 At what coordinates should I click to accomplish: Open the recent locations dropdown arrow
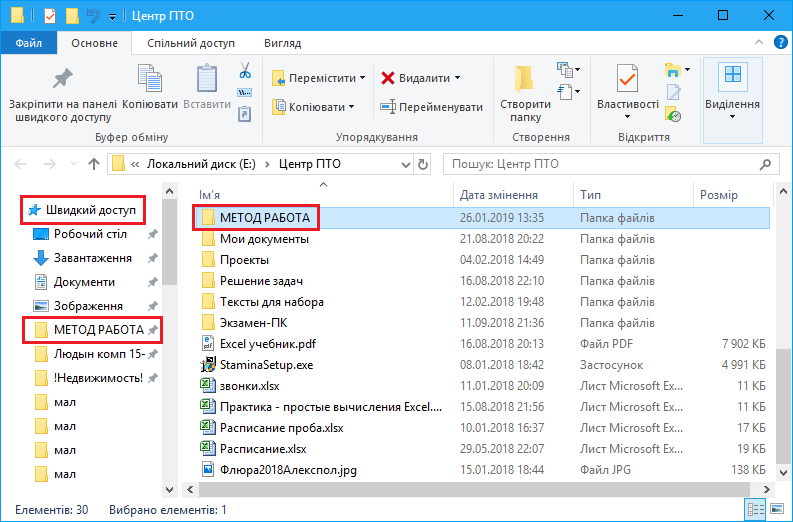(x=73, y=164)
